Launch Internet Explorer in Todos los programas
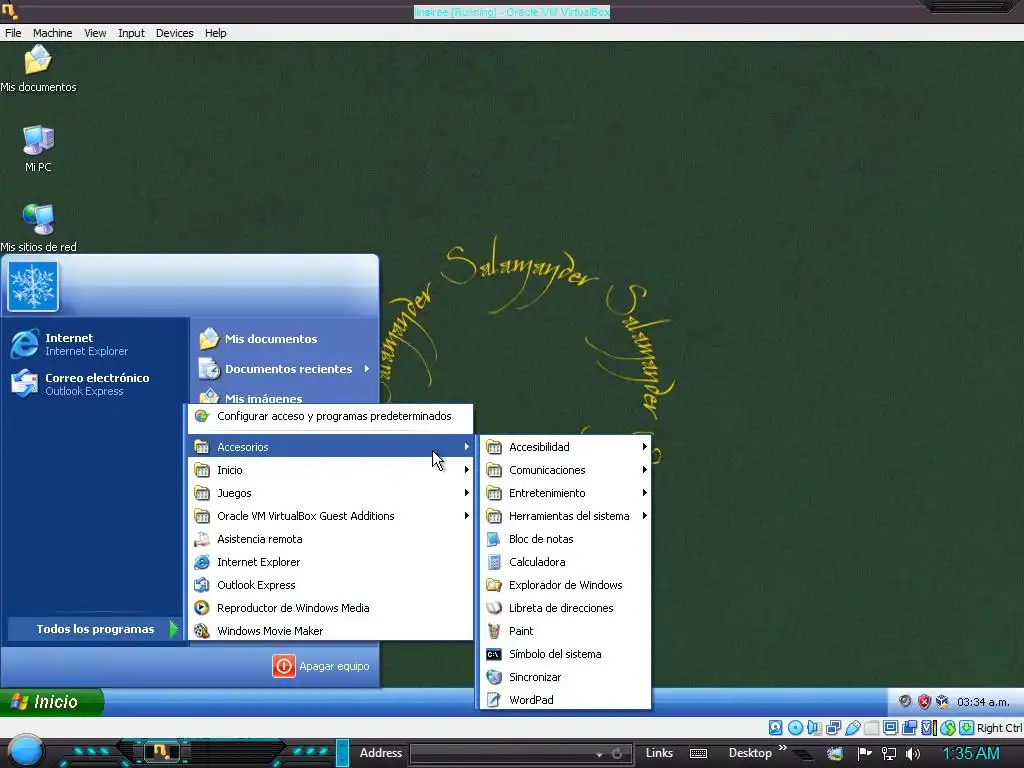Viewport: 1024px width, 768px height. pos(330,562)
